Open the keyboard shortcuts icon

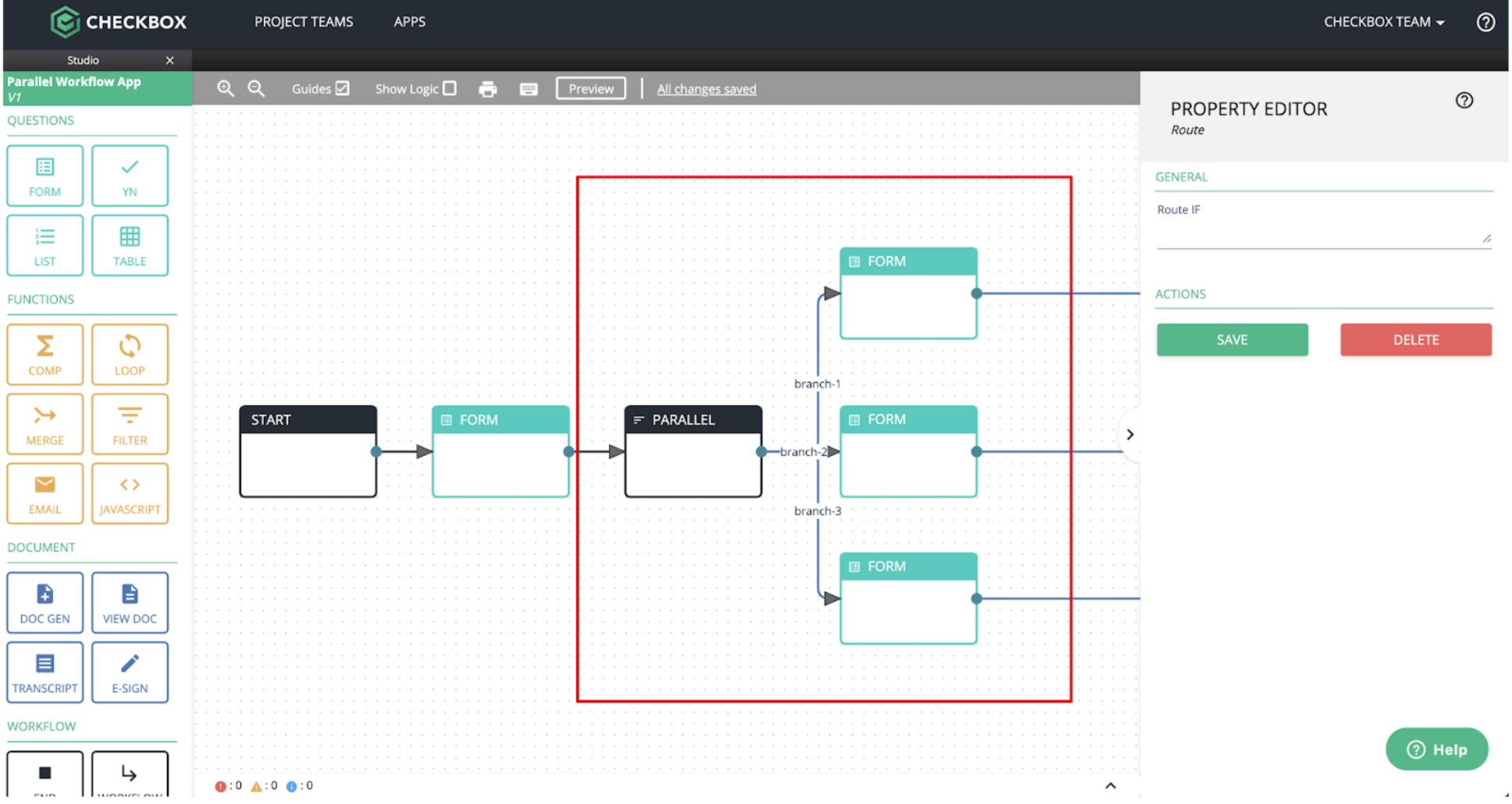(x=529, y=89)
